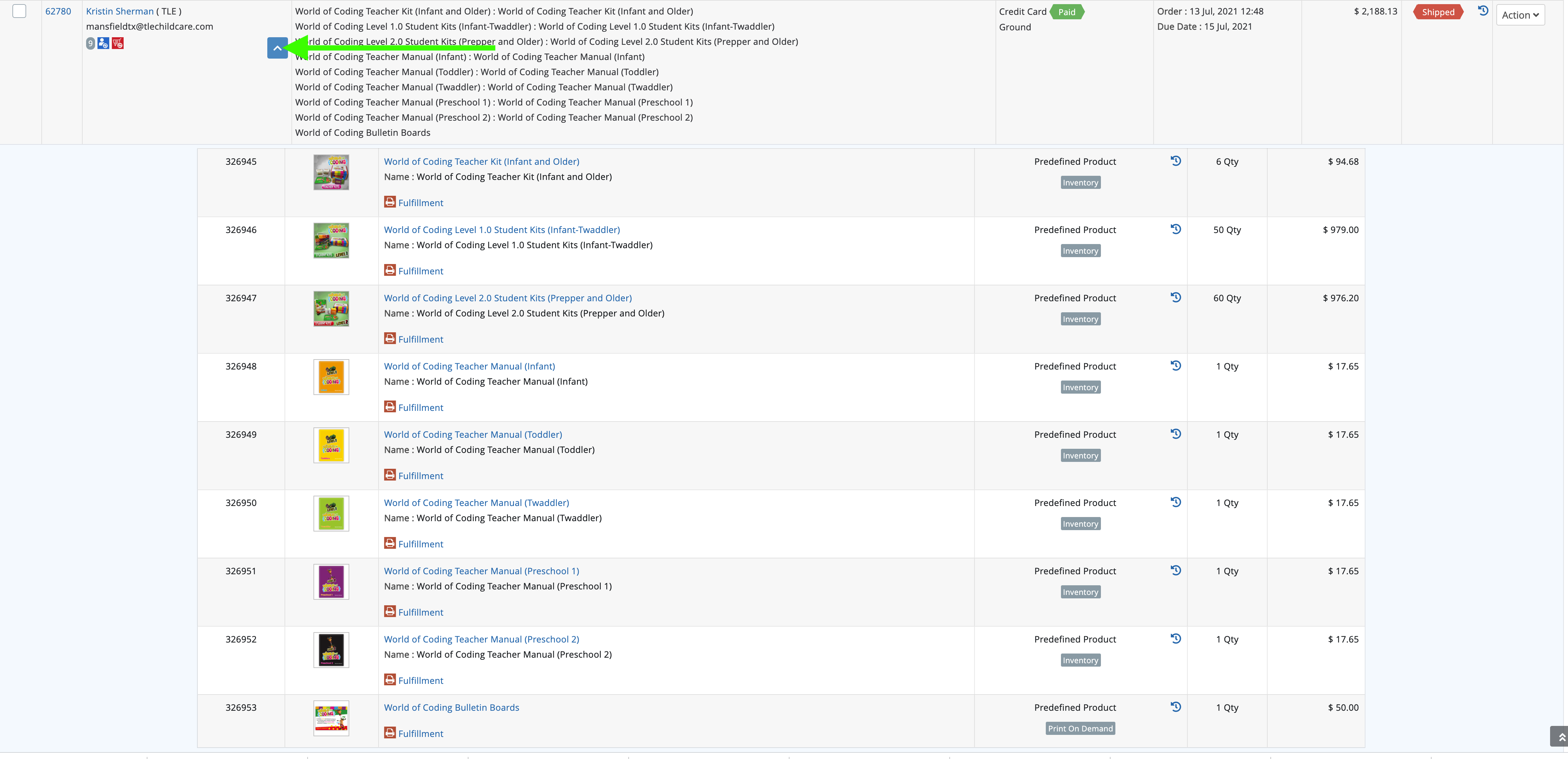Click the blue customer reorder icon

click(103, 43)
